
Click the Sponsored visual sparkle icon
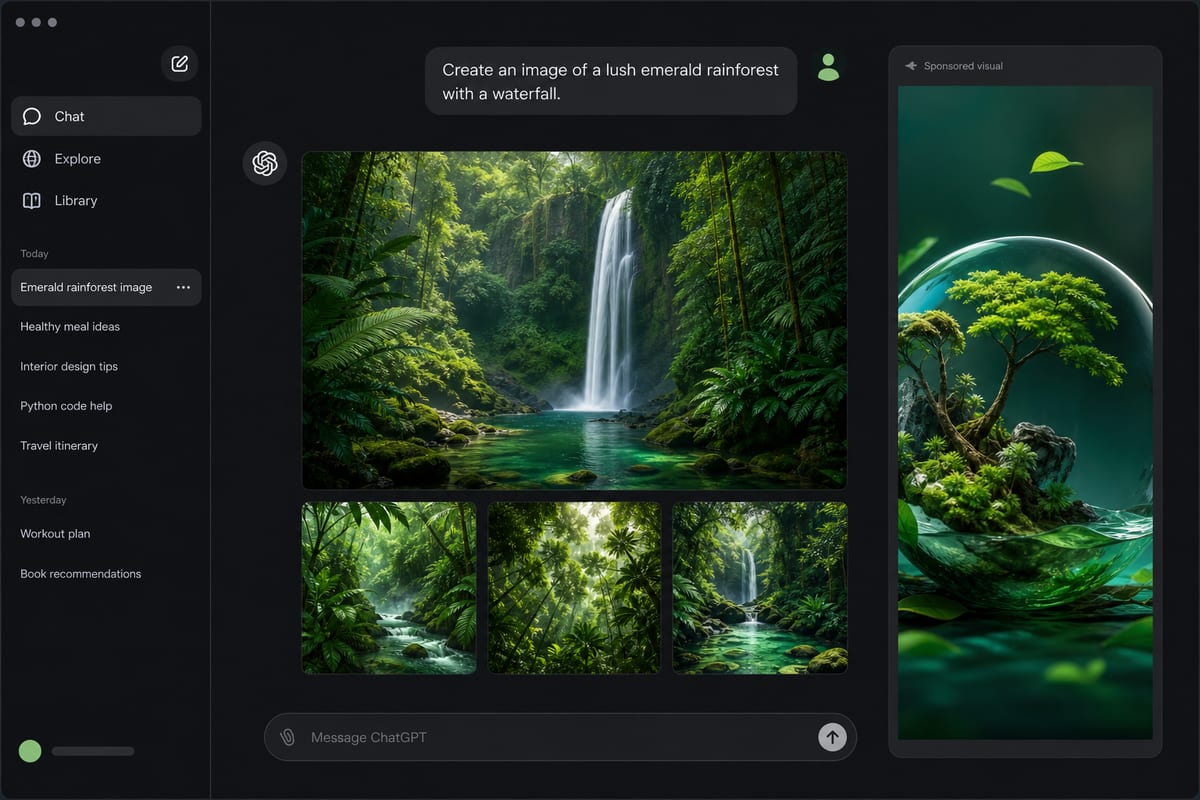coord(910,66)
